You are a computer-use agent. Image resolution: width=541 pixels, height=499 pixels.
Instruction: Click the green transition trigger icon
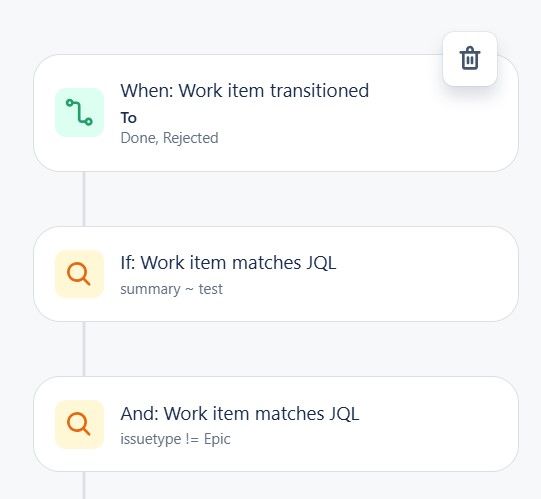click(79, 112)
